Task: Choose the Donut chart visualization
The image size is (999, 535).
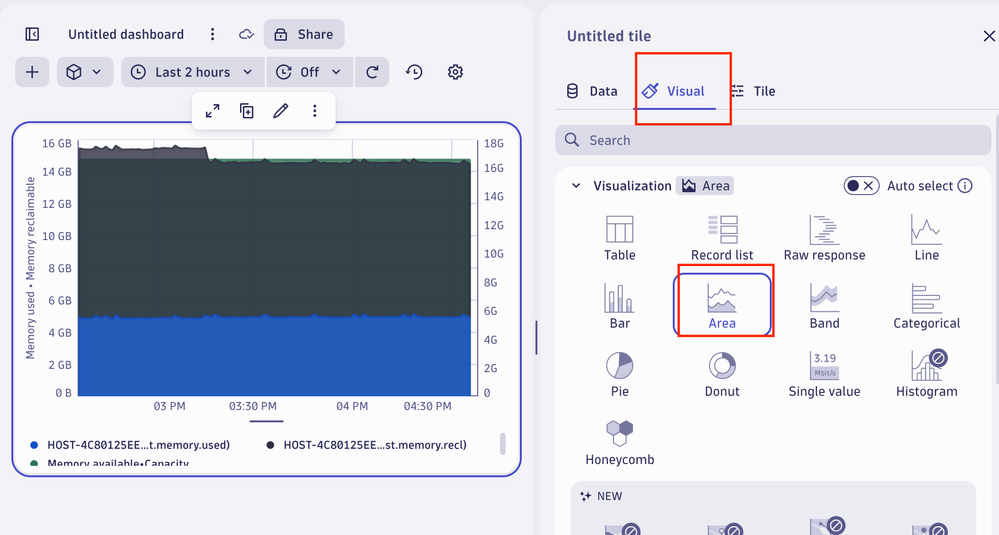Action: 721,366
